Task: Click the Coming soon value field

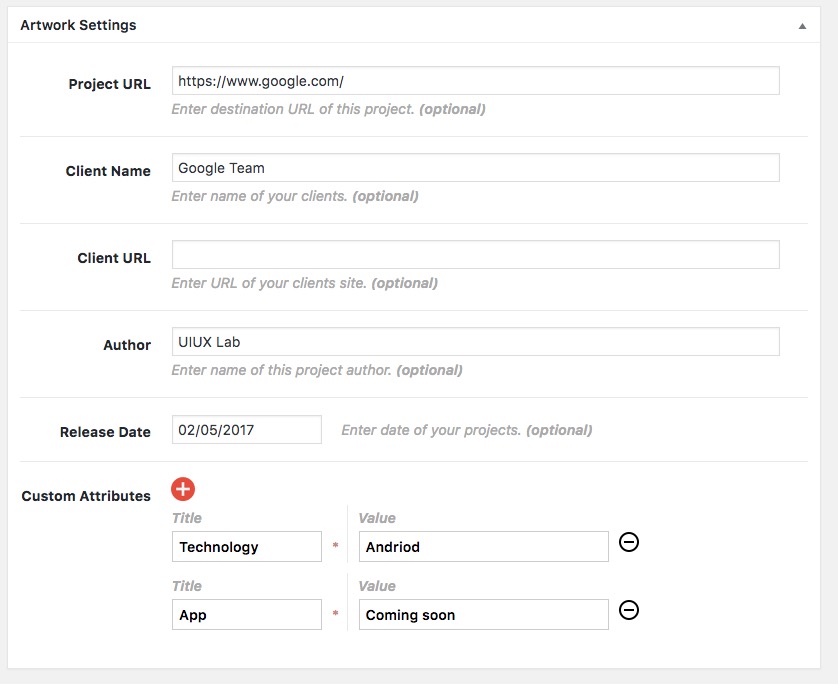Action: (x=483, y=615)
